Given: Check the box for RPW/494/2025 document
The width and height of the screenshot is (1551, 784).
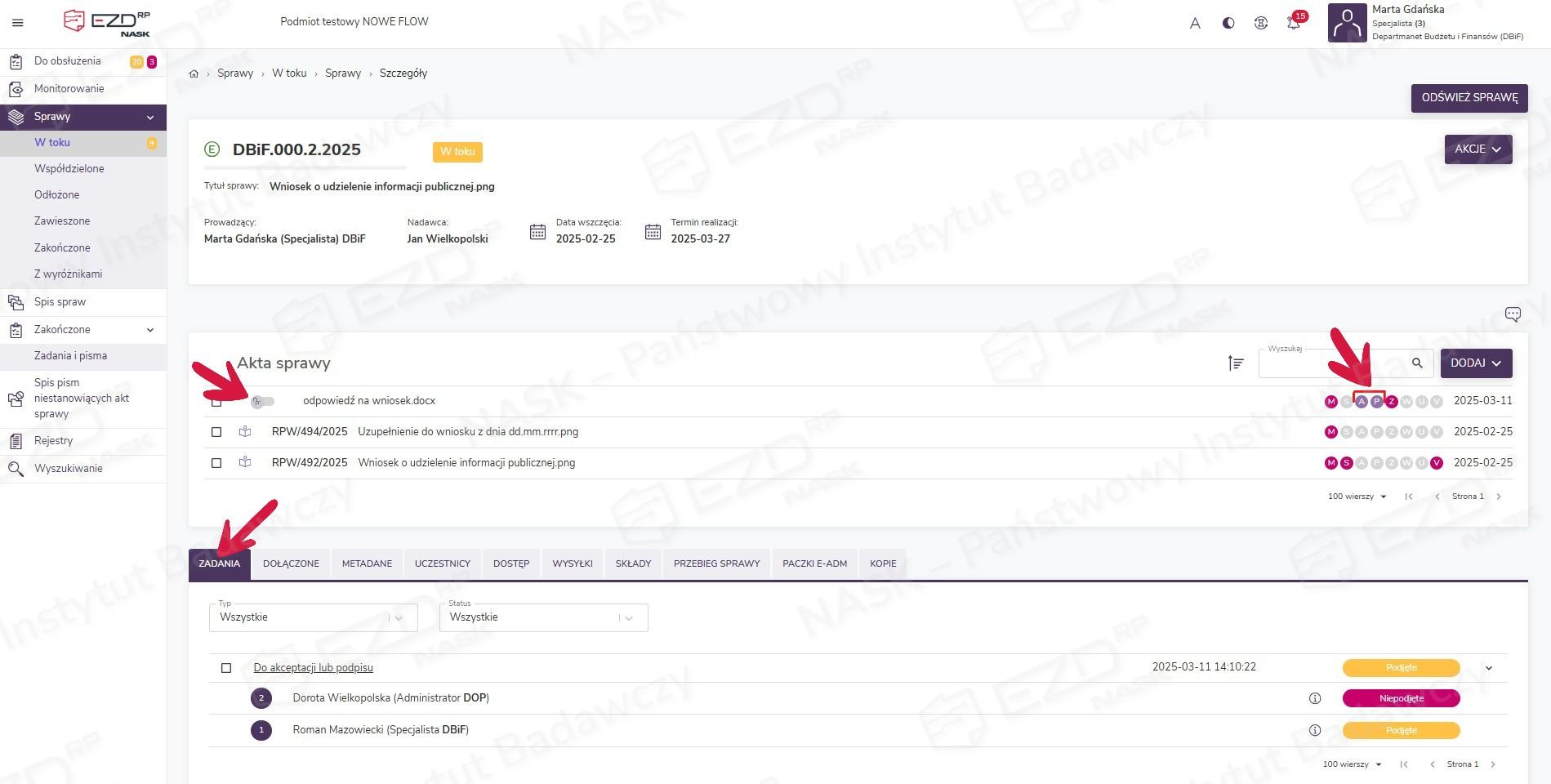Looking at the screenshot, I should [216, 432].
